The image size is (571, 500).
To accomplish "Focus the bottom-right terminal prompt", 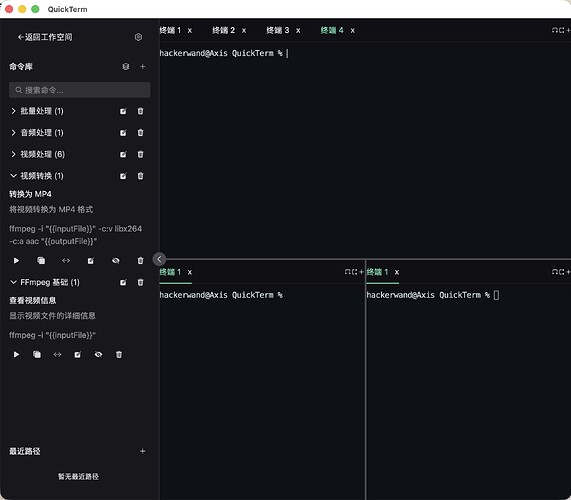I will [x=433, y=295].
